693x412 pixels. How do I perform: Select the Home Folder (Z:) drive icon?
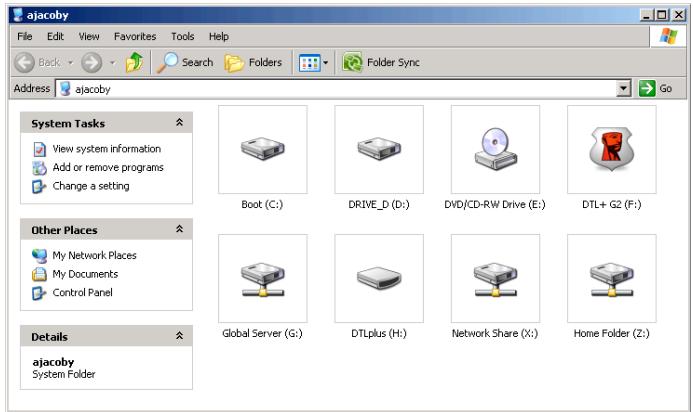click(612, 279)
